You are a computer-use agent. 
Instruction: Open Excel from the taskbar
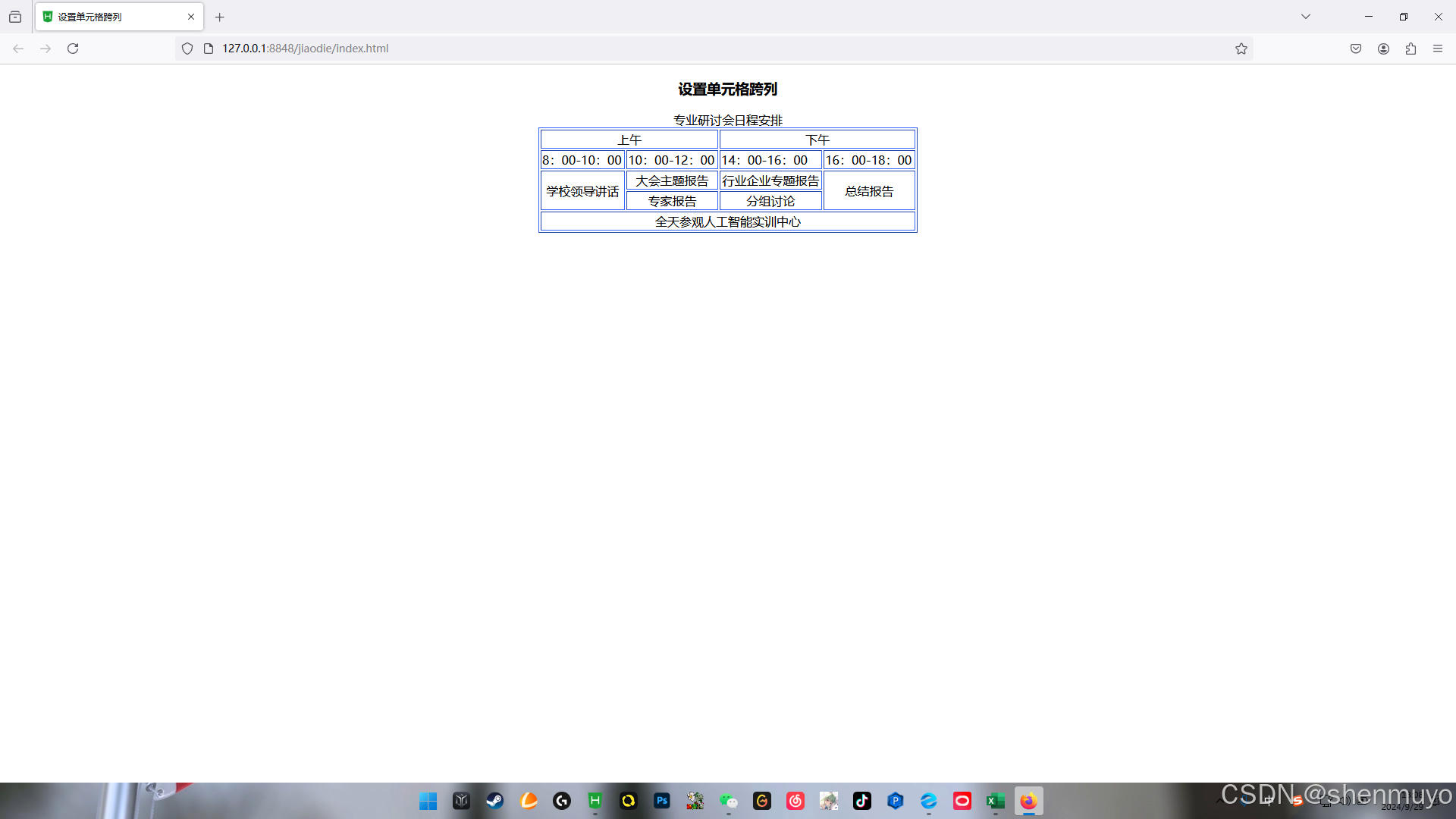point(995,801)
